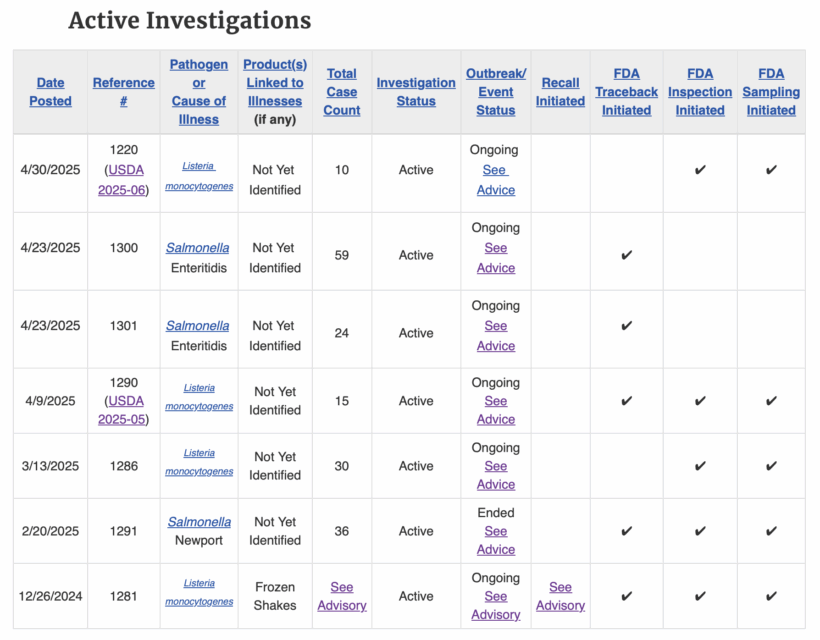Click Investigation Status header link

416,92
